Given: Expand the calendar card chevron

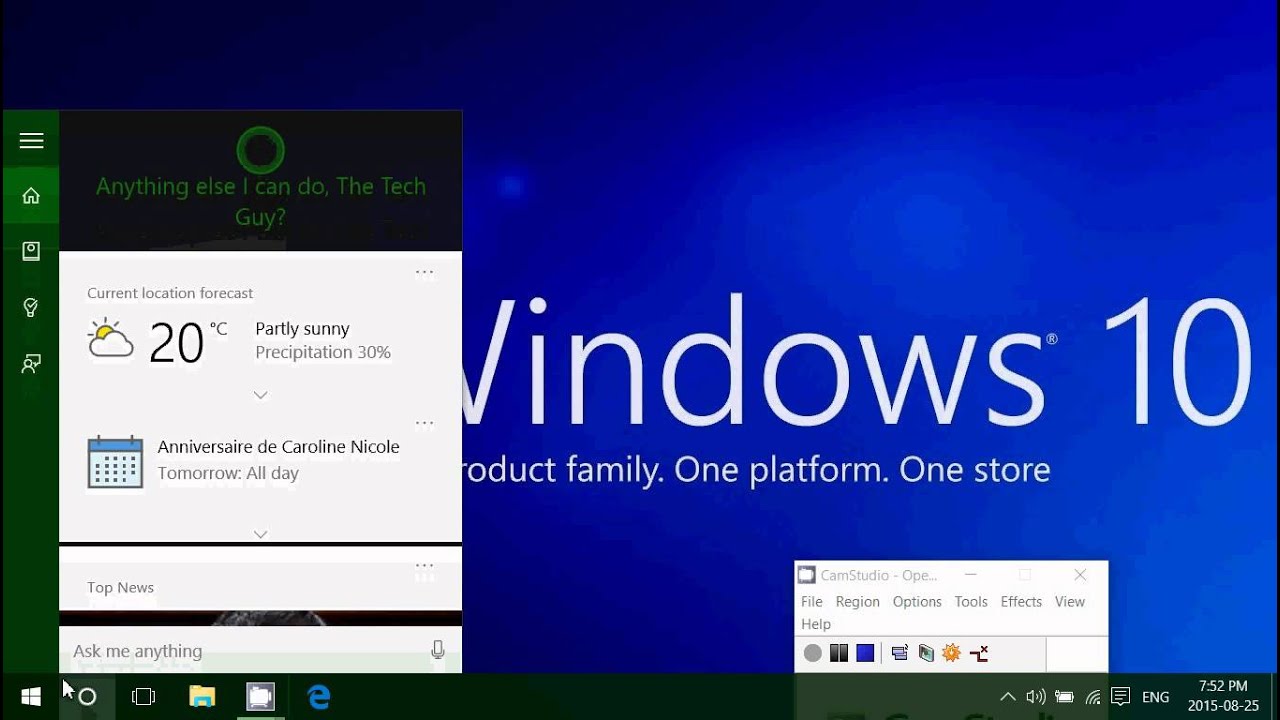Looking at the screenshot, I should 260,534.
